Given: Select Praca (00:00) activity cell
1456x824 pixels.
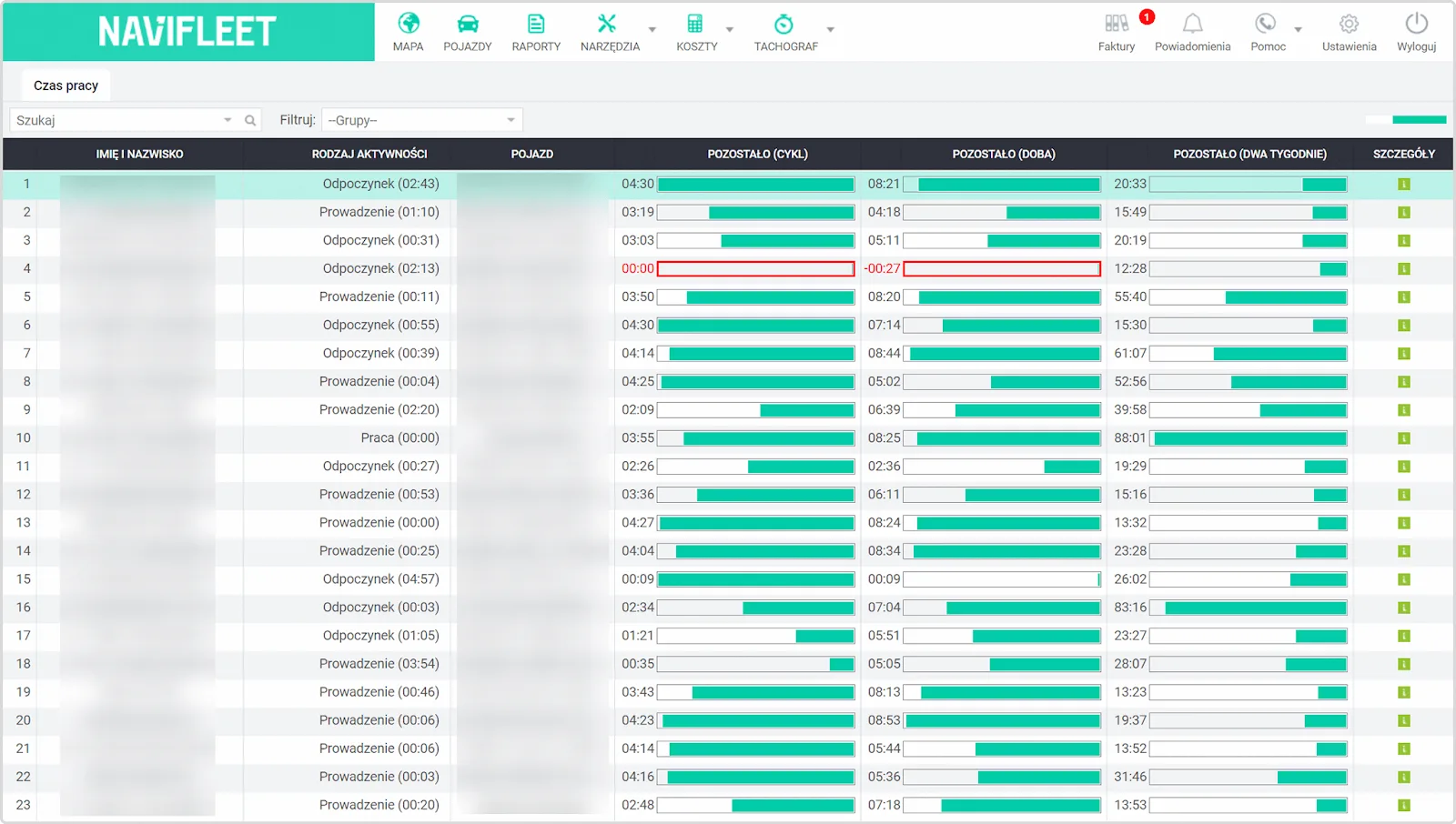Looking at the screenshot, I should (399, 437).
